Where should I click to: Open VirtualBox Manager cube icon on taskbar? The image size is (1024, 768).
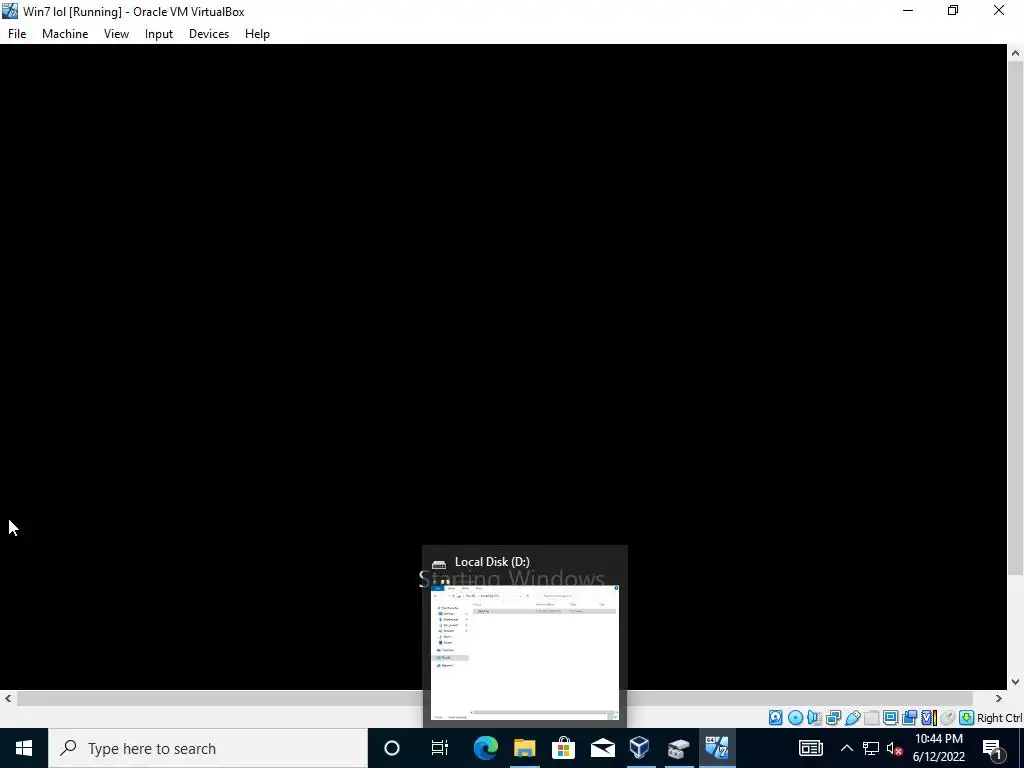640,748
